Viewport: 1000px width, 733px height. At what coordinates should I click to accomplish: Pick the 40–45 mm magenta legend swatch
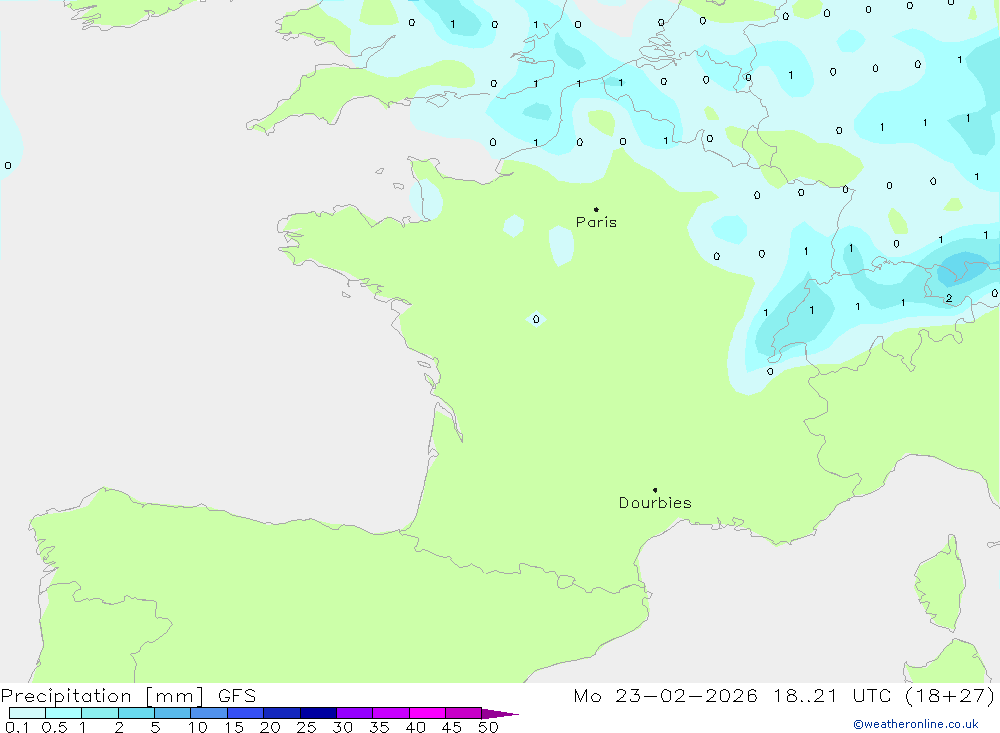click(427, 713)
